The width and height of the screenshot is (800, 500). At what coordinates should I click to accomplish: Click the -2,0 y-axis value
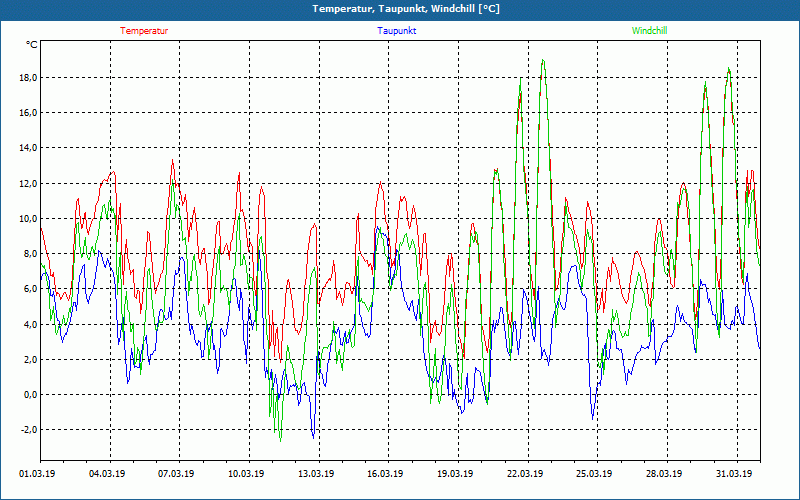coord(29,430)
